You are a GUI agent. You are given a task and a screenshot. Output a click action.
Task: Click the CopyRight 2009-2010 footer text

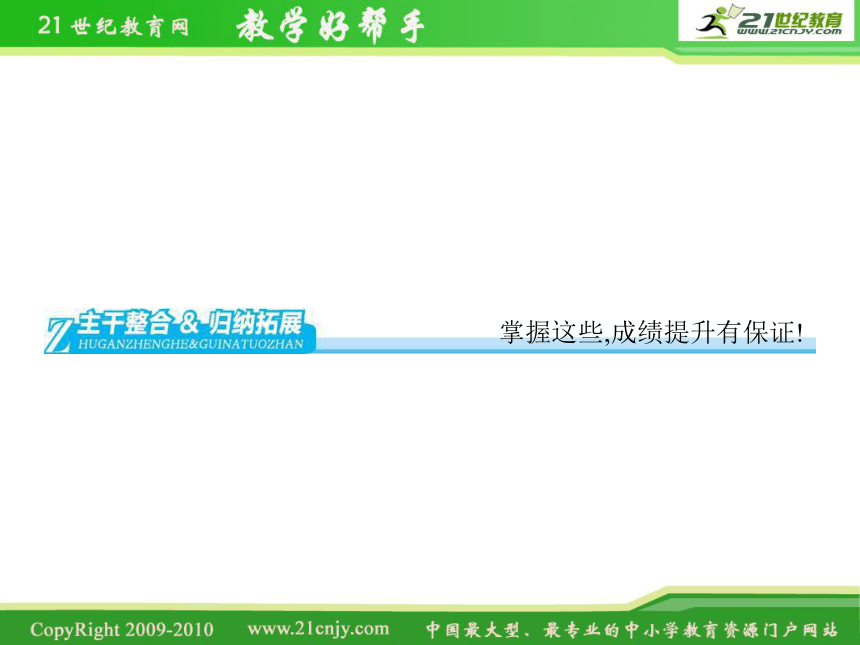pos(122,629)
